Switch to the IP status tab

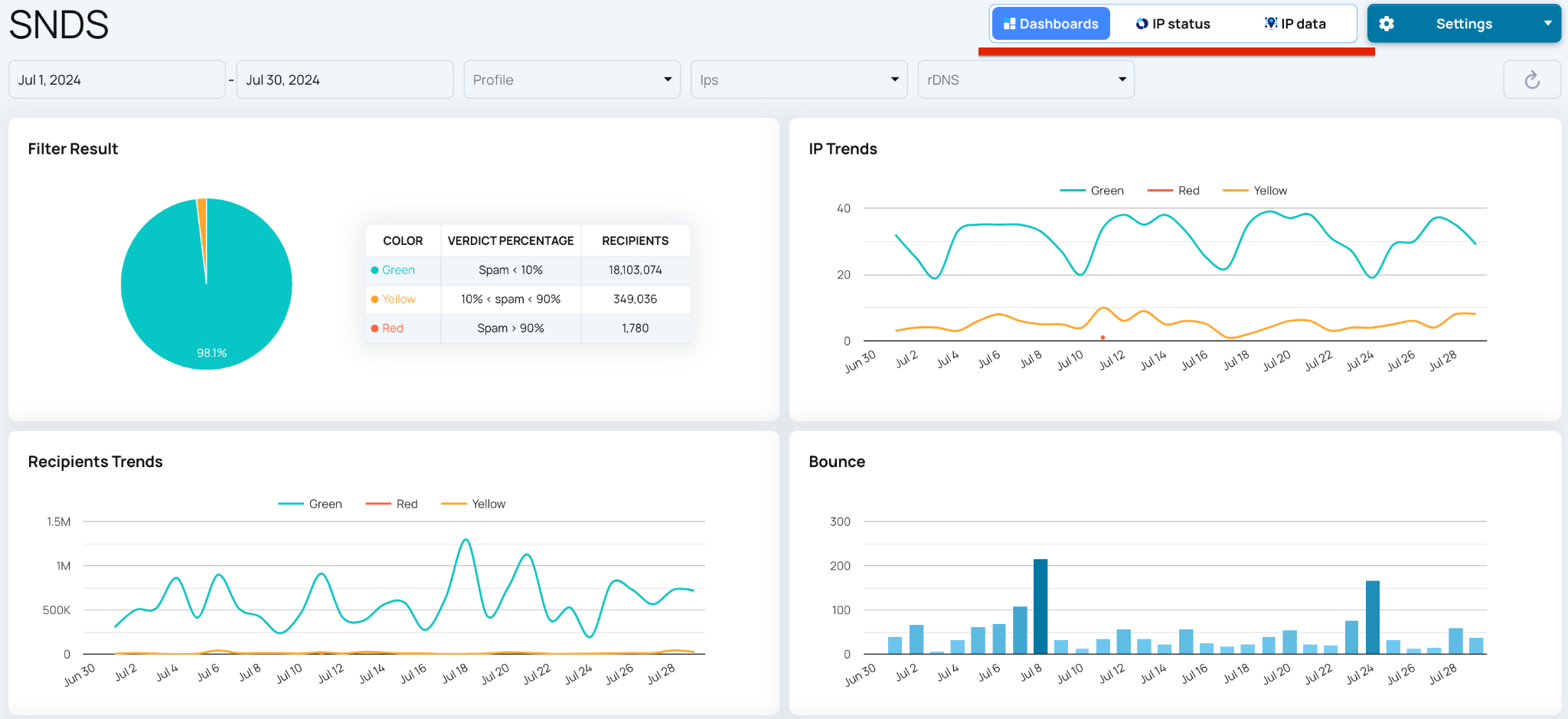click(x=1172, y=24)
